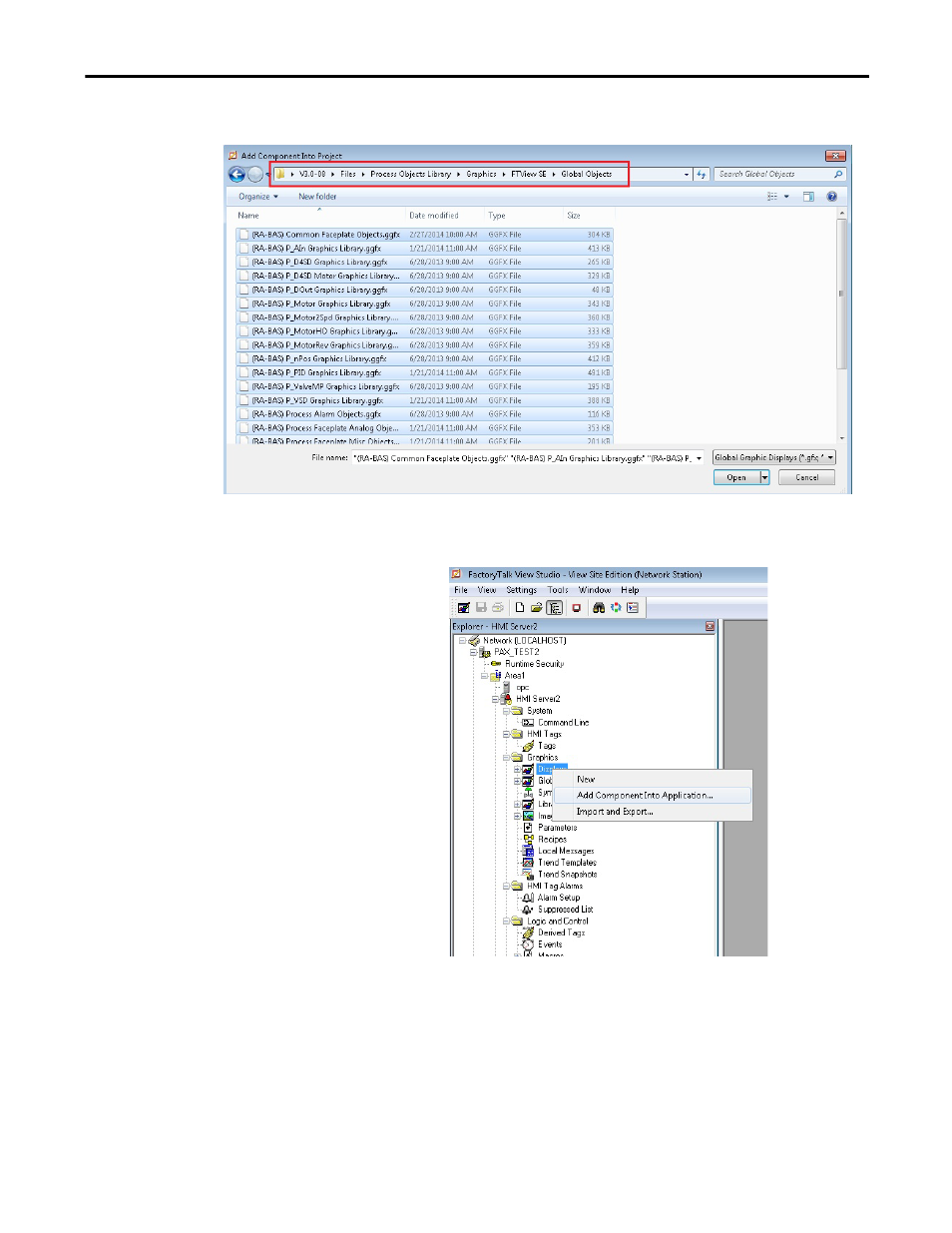Screen dimensions: 952x1233
Task: Open the Global Graphic Displays file type dropdown
Action: coord(774,458)
